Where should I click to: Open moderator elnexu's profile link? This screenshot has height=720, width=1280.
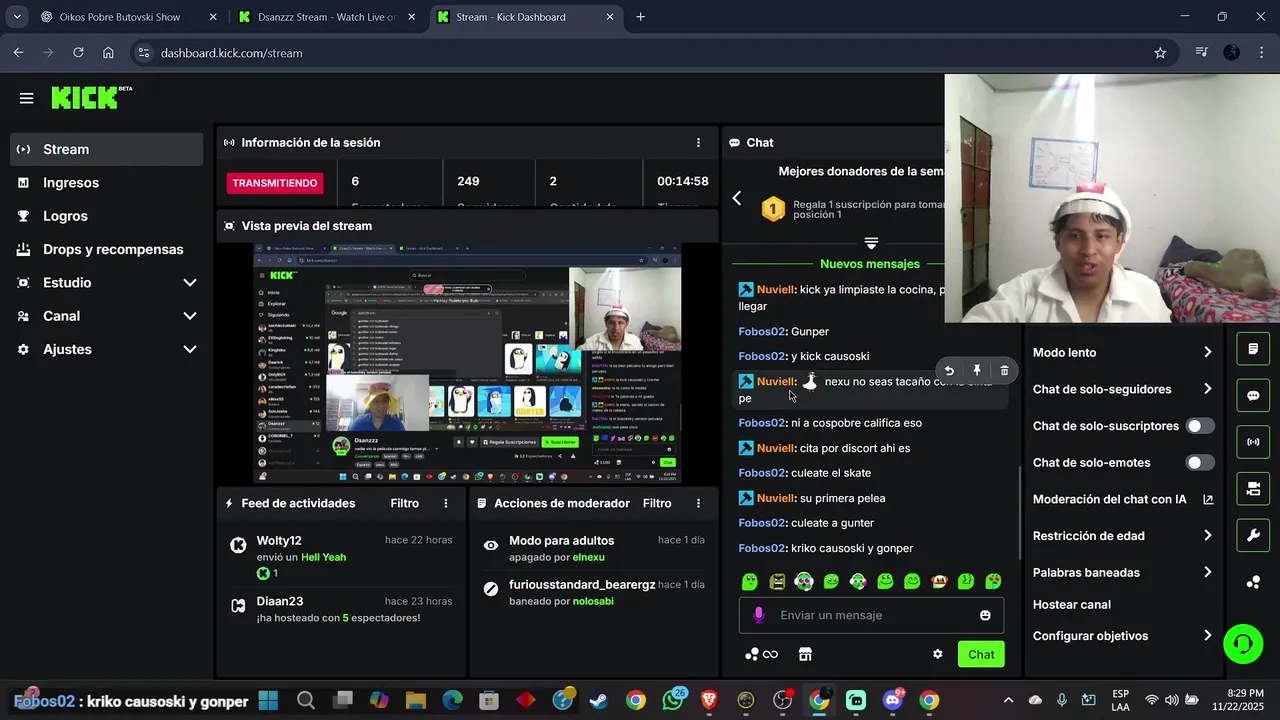point(589,557)
